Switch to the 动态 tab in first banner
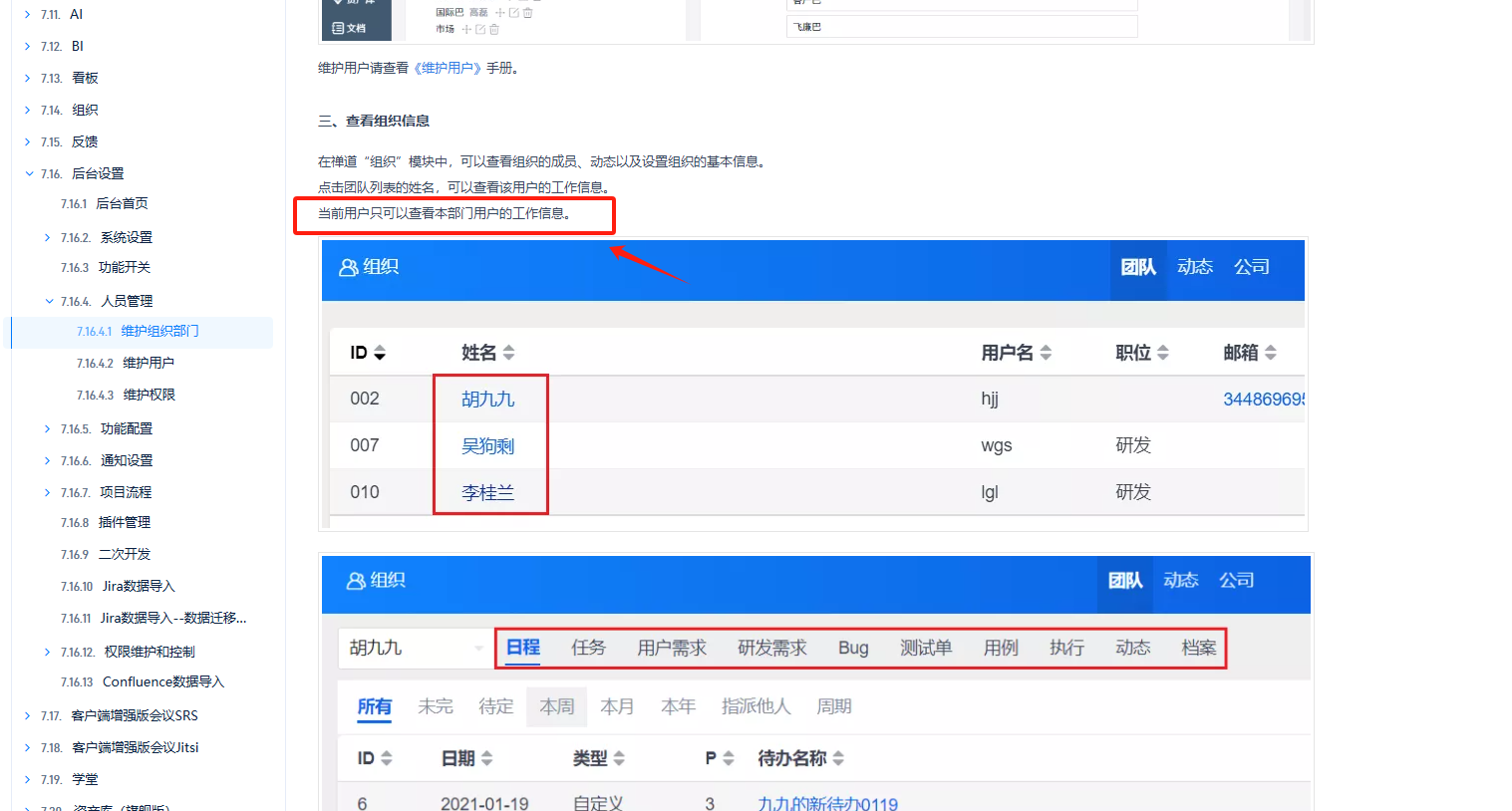 1195,267
